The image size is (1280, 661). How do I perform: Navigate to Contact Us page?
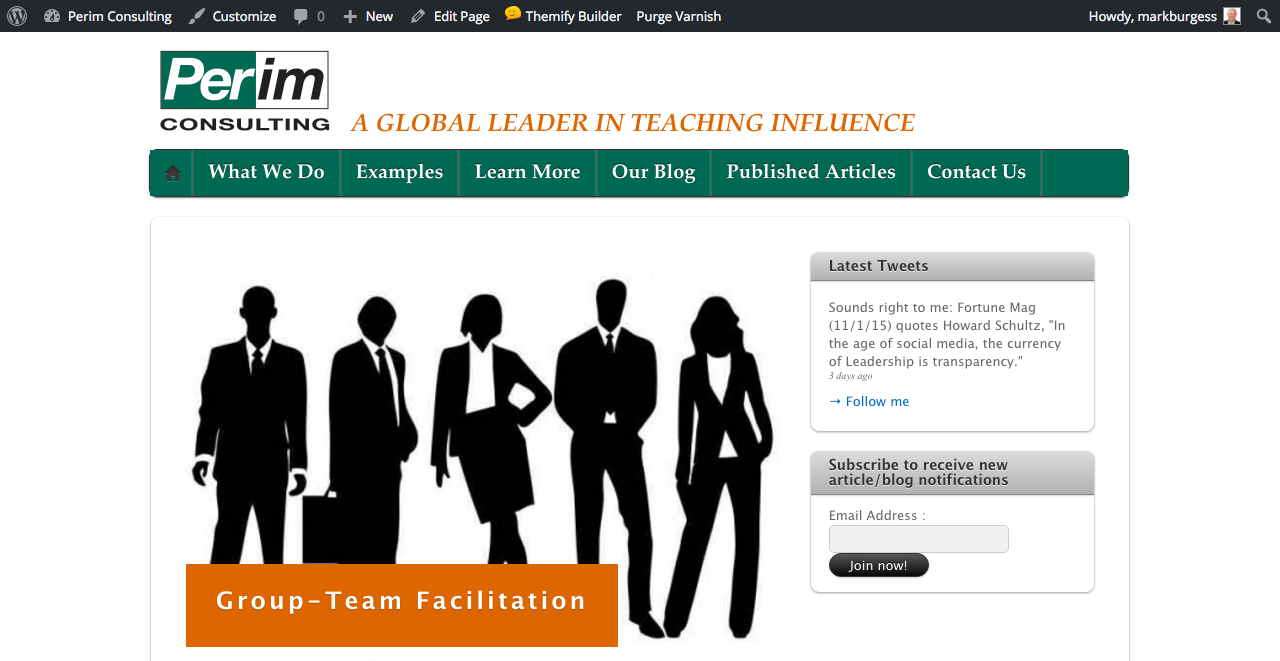coord(976,172)
